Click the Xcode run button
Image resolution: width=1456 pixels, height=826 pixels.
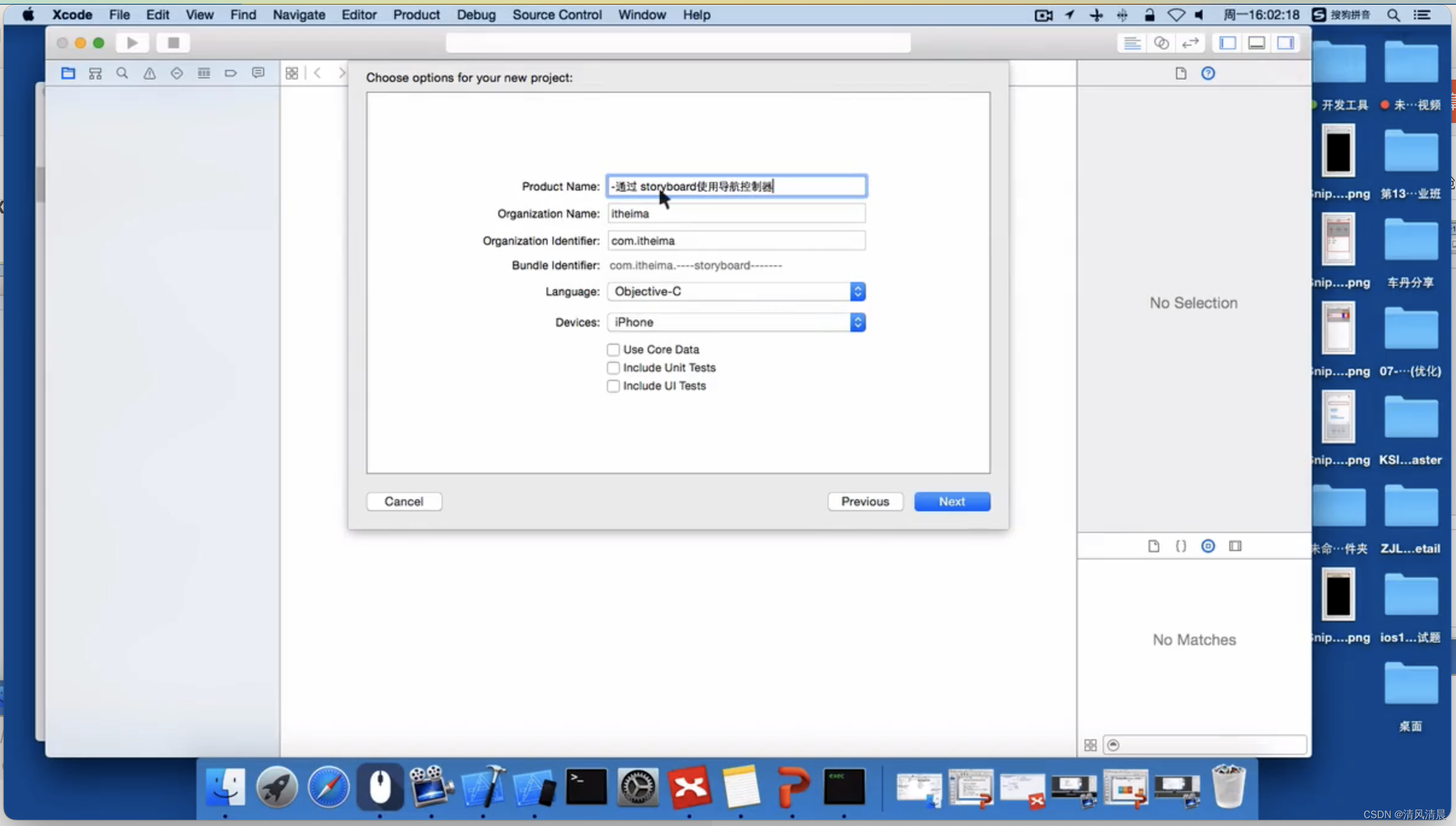coord(132,42)
